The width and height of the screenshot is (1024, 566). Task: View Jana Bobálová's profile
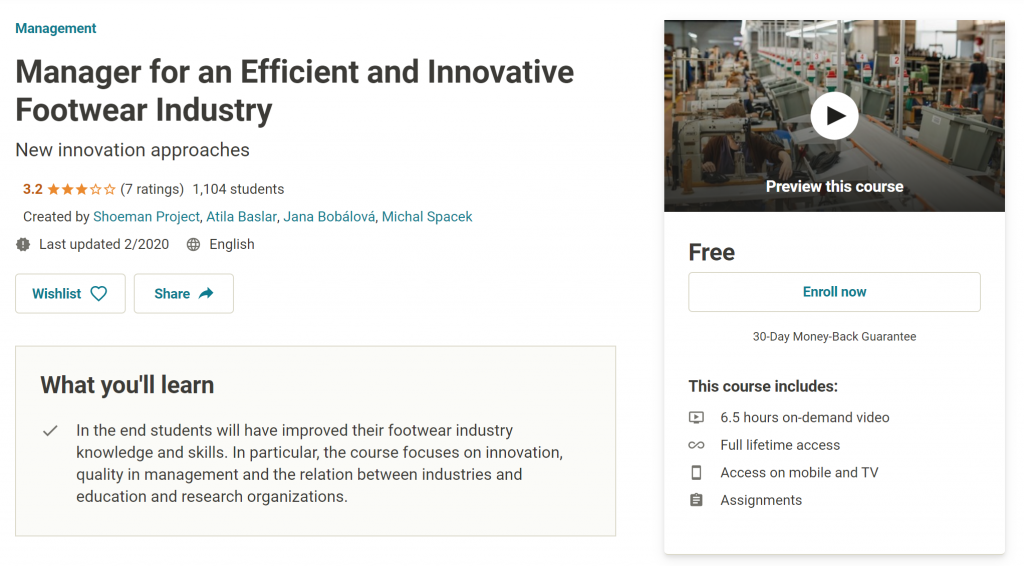point(329,217)
